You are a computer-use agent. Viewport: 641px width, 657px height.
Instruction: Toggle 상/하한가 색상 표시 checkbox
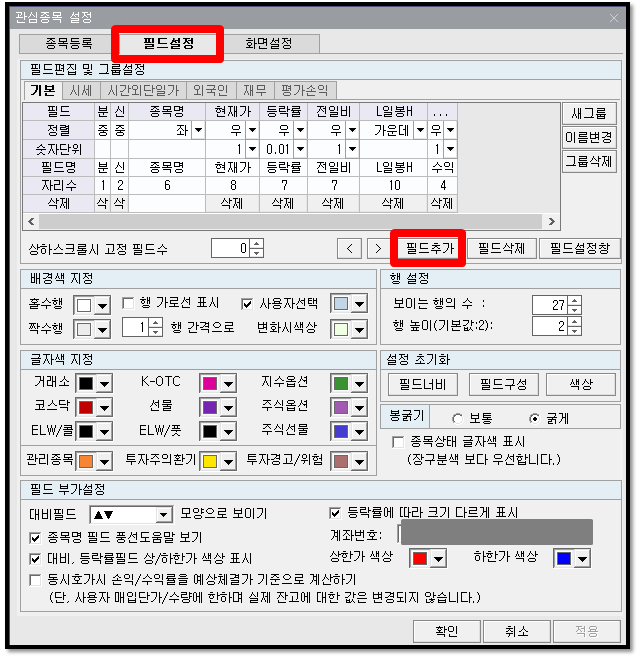point(35,559)
